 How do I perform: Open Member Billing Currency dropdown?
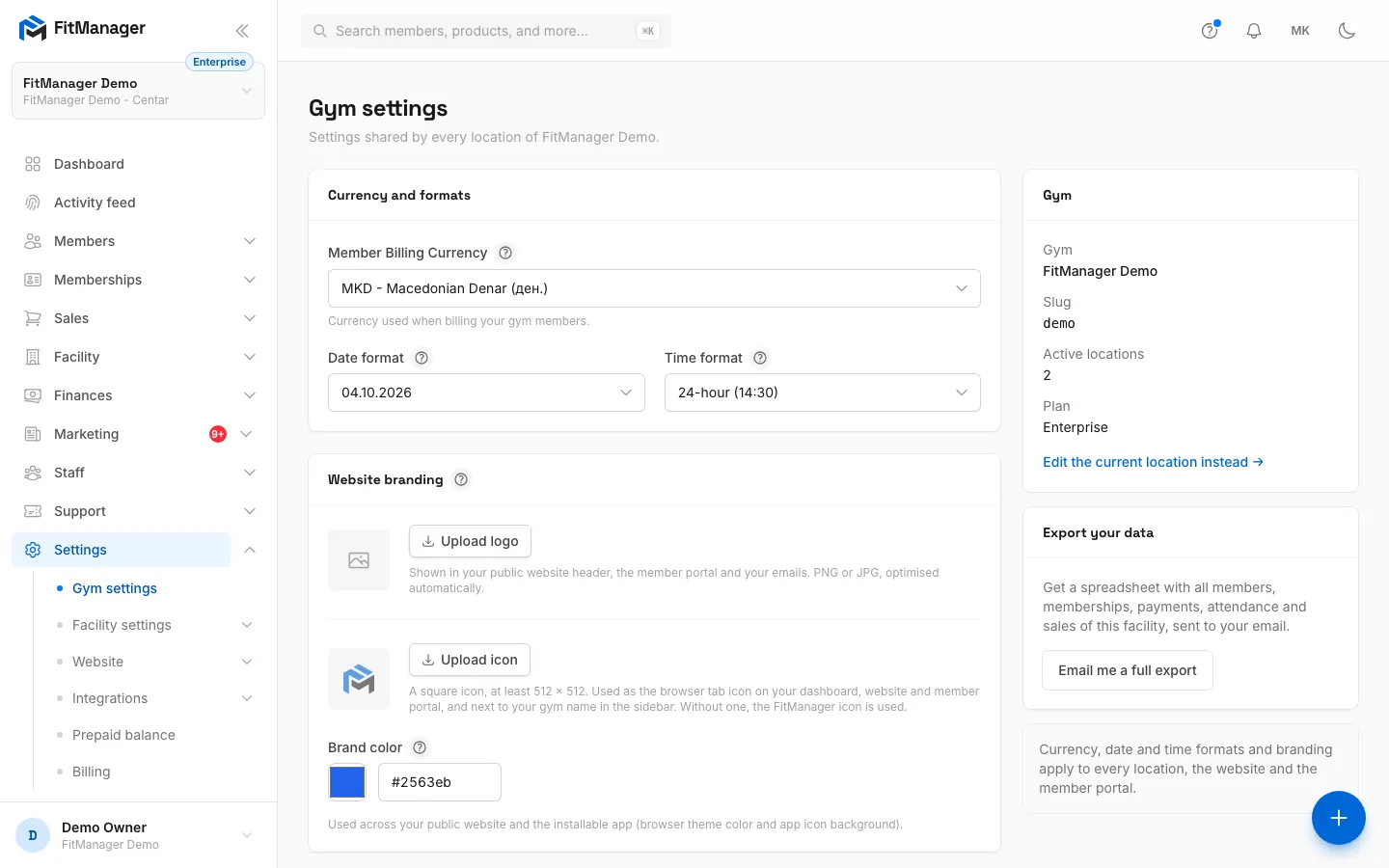[654, 288]
